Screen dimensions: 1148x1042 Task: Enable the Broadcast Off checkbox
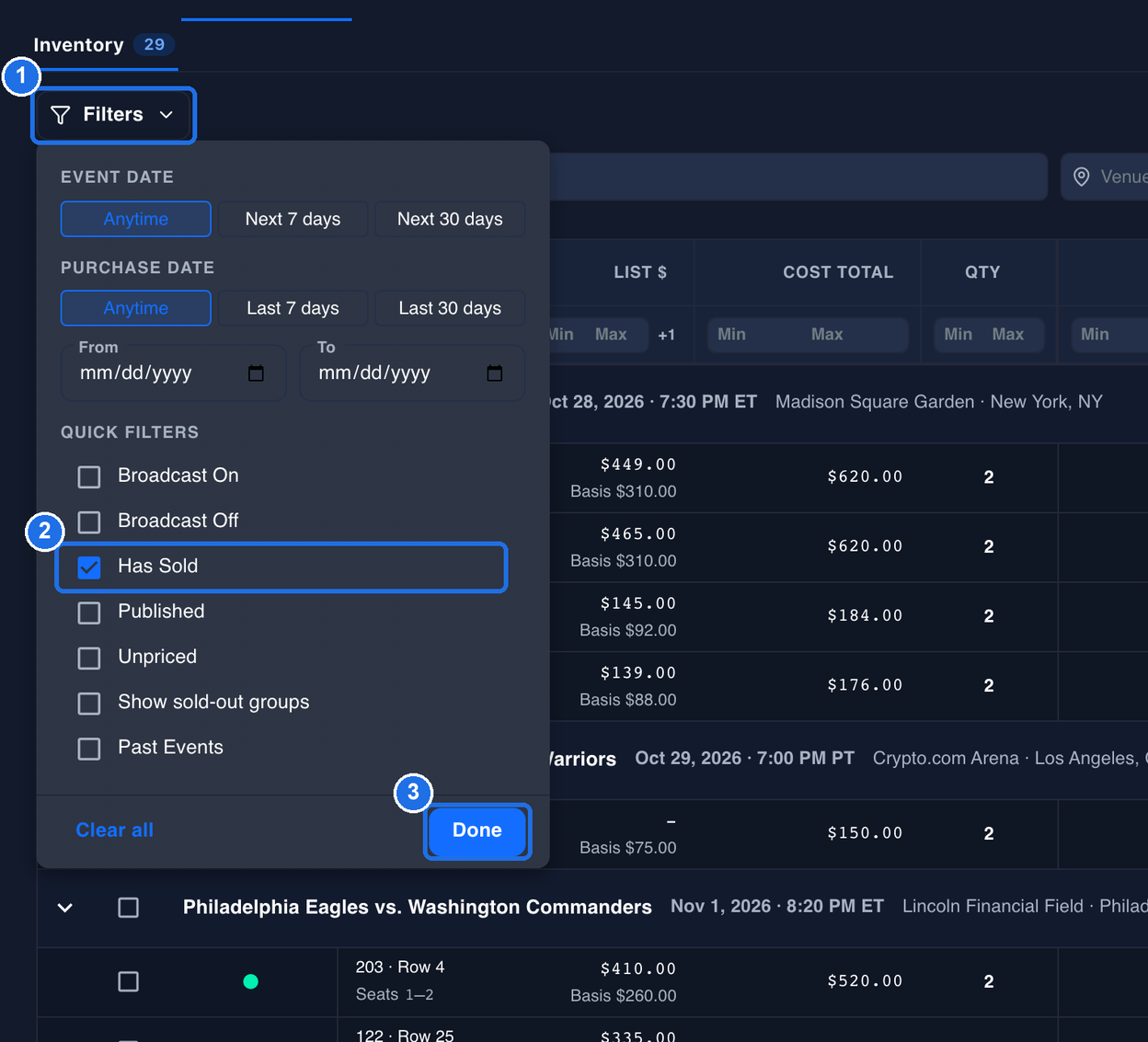89,522
